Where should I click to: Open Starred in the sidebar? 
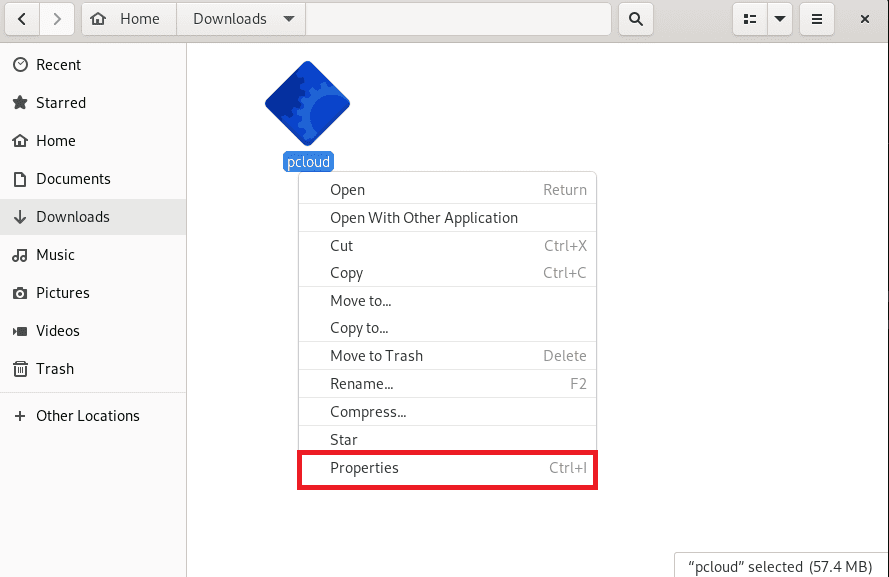93,103
